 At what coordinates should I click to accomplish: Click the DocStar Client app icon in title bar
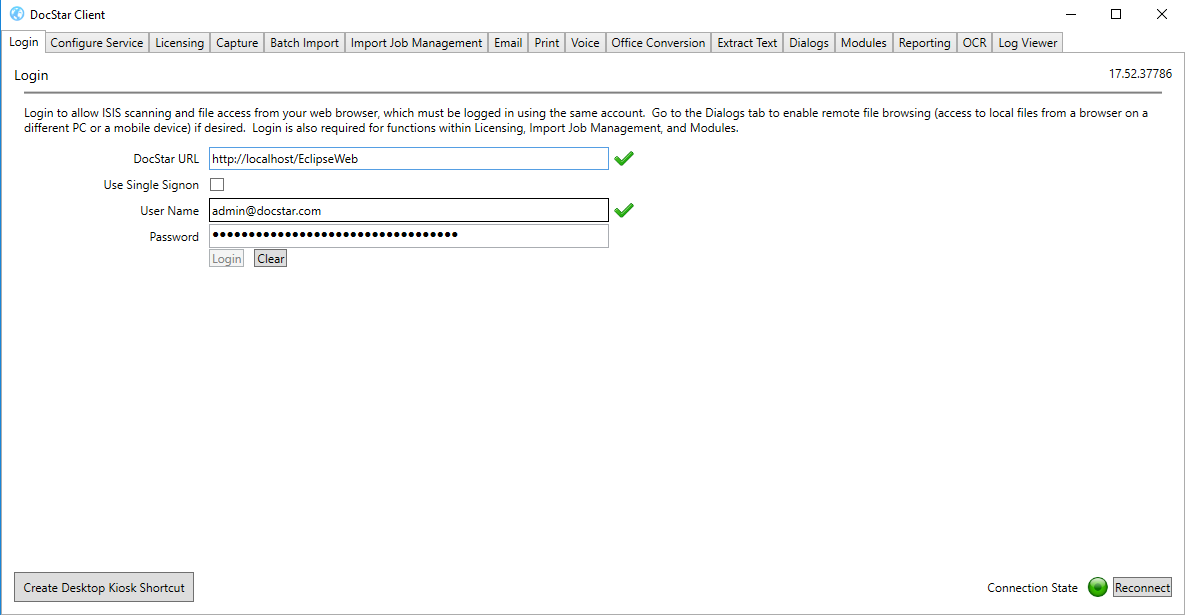pyautogui.click(x=17, y=14)
